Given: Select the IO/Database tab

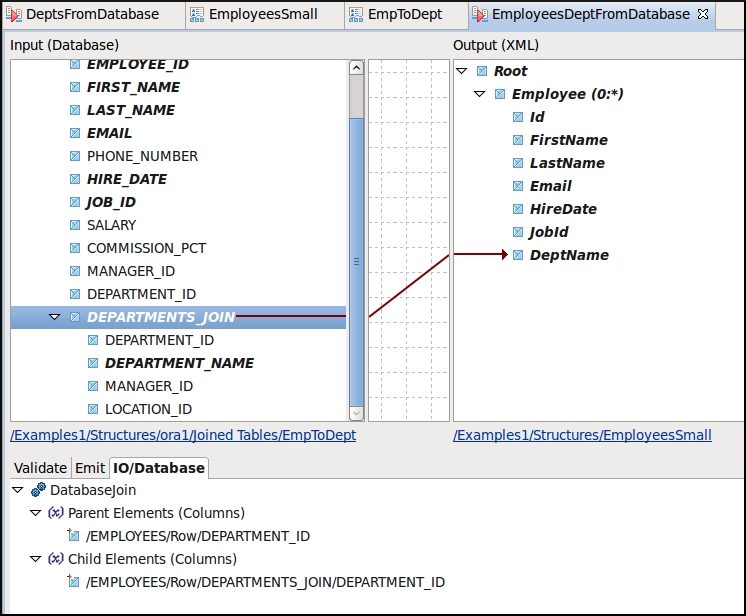Looking at the screenshot, I should 159,468.
